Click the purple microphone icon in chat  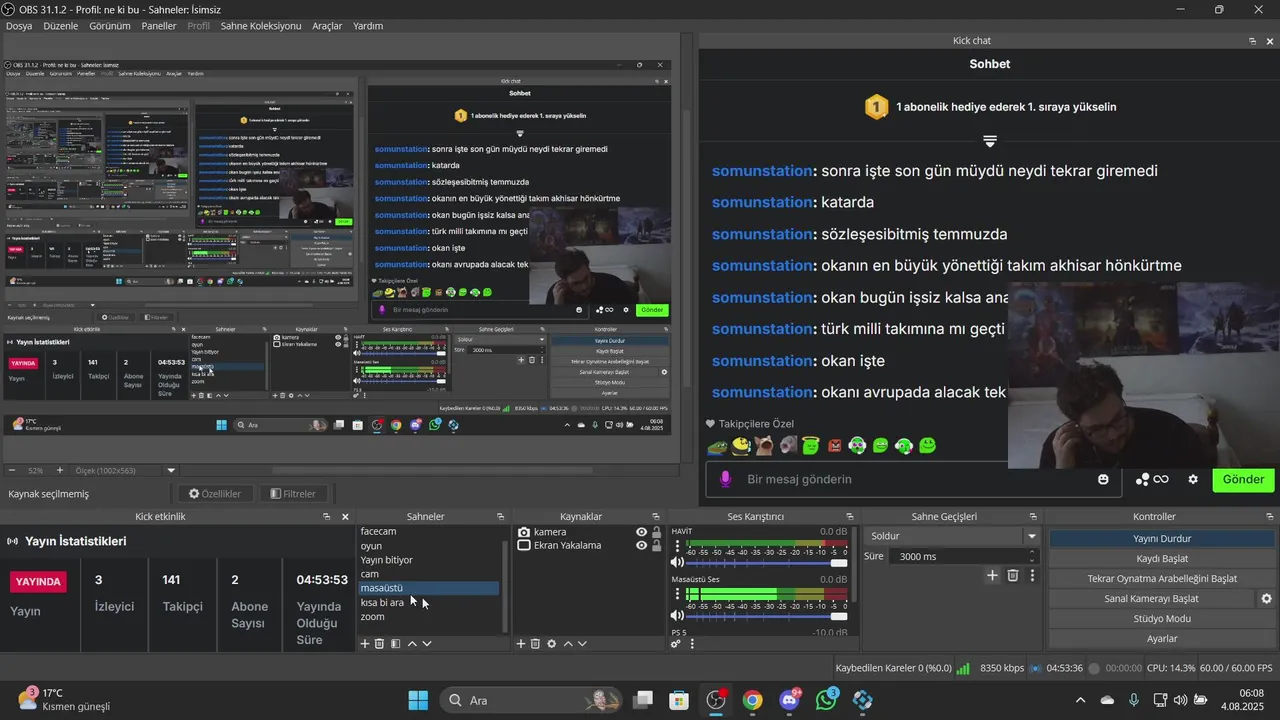click(x=726, y=479)
